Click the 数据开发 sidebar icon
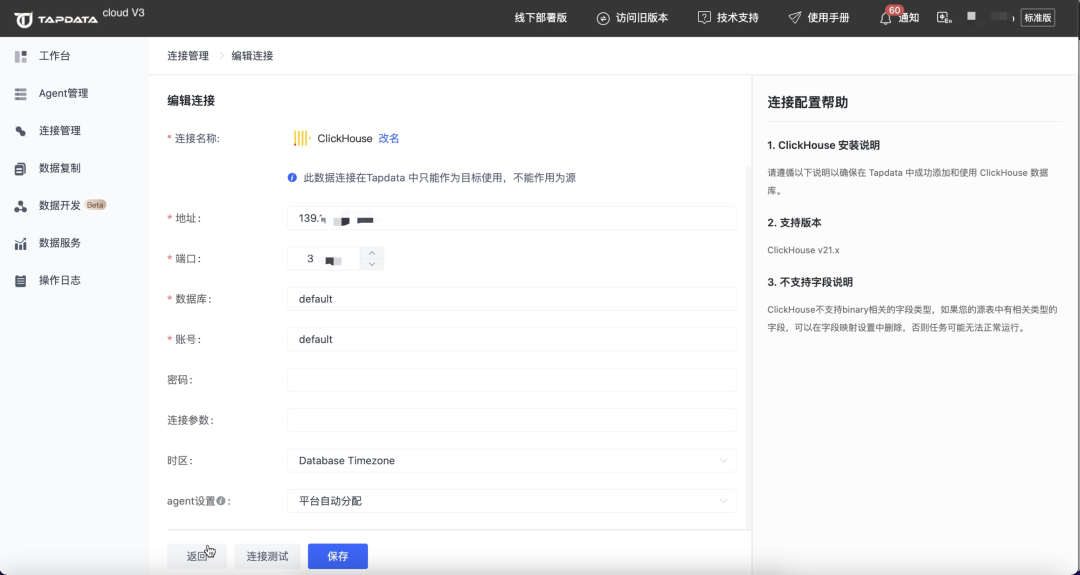 [21, 206]
